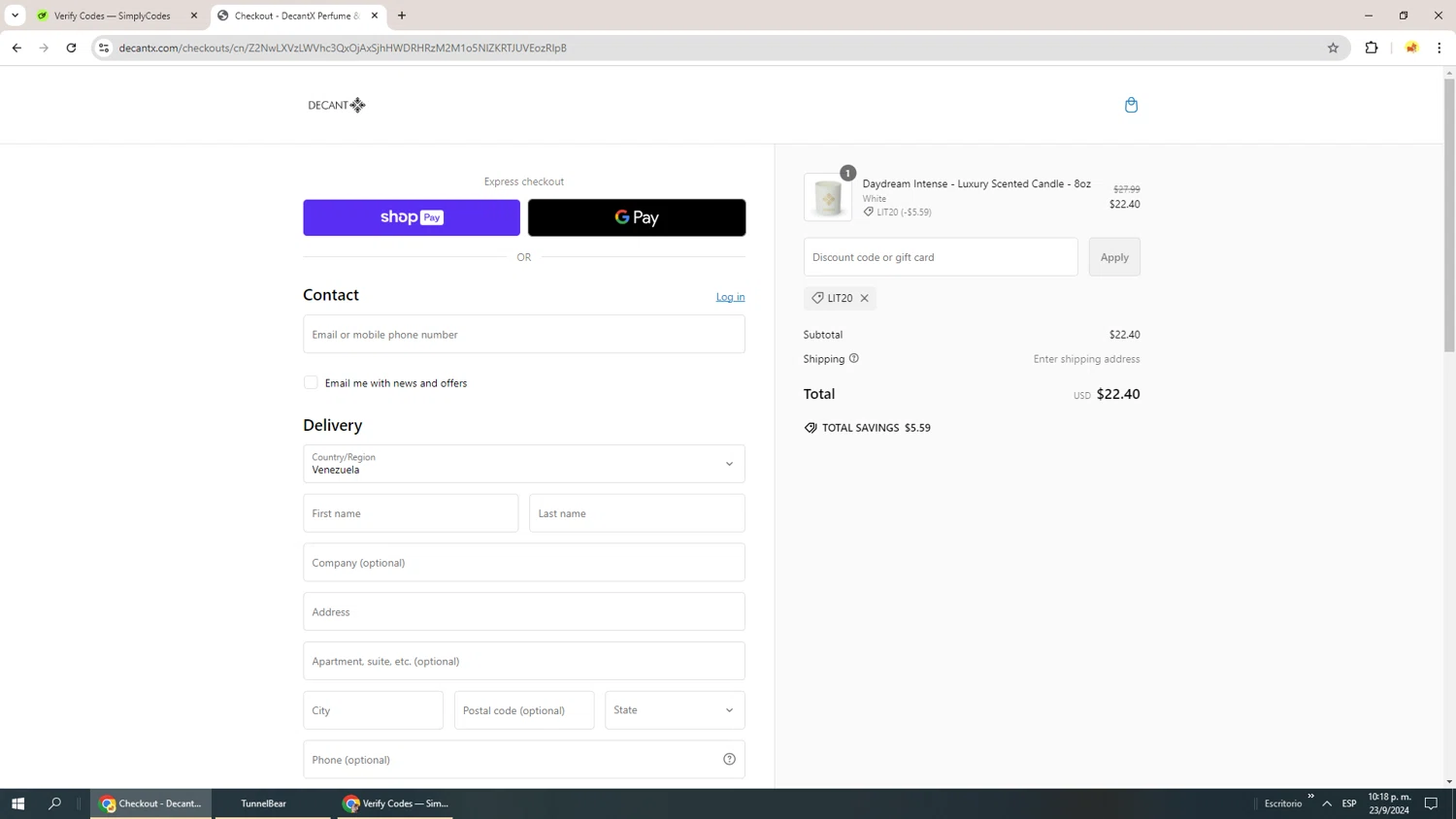Pay with Google Pay
Image resolution: width=1456 pixels, height=819 pixels.
(x=637, y=217)
